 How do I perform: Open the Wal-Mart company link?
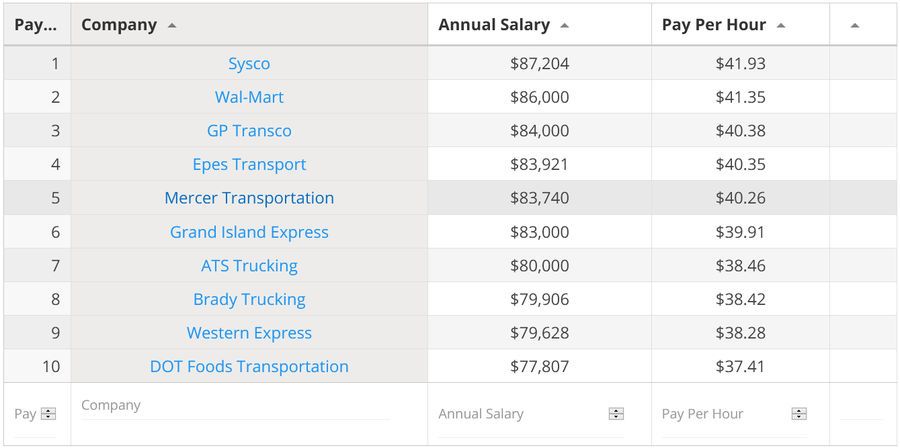point(249,97)
